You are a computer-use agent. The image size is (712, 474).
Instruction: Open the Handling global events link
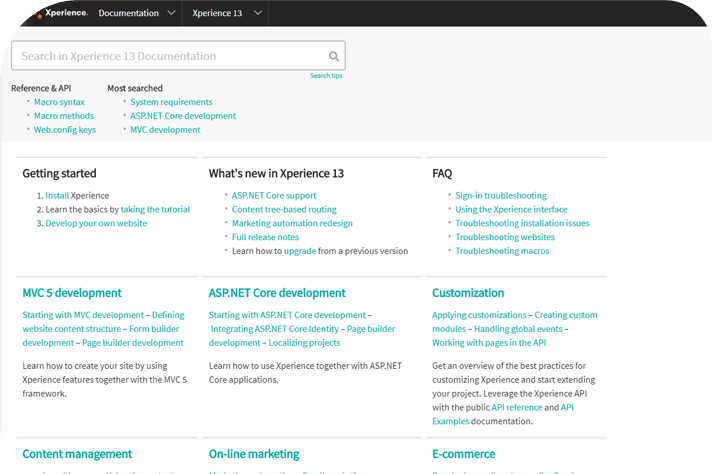point(518,329)
